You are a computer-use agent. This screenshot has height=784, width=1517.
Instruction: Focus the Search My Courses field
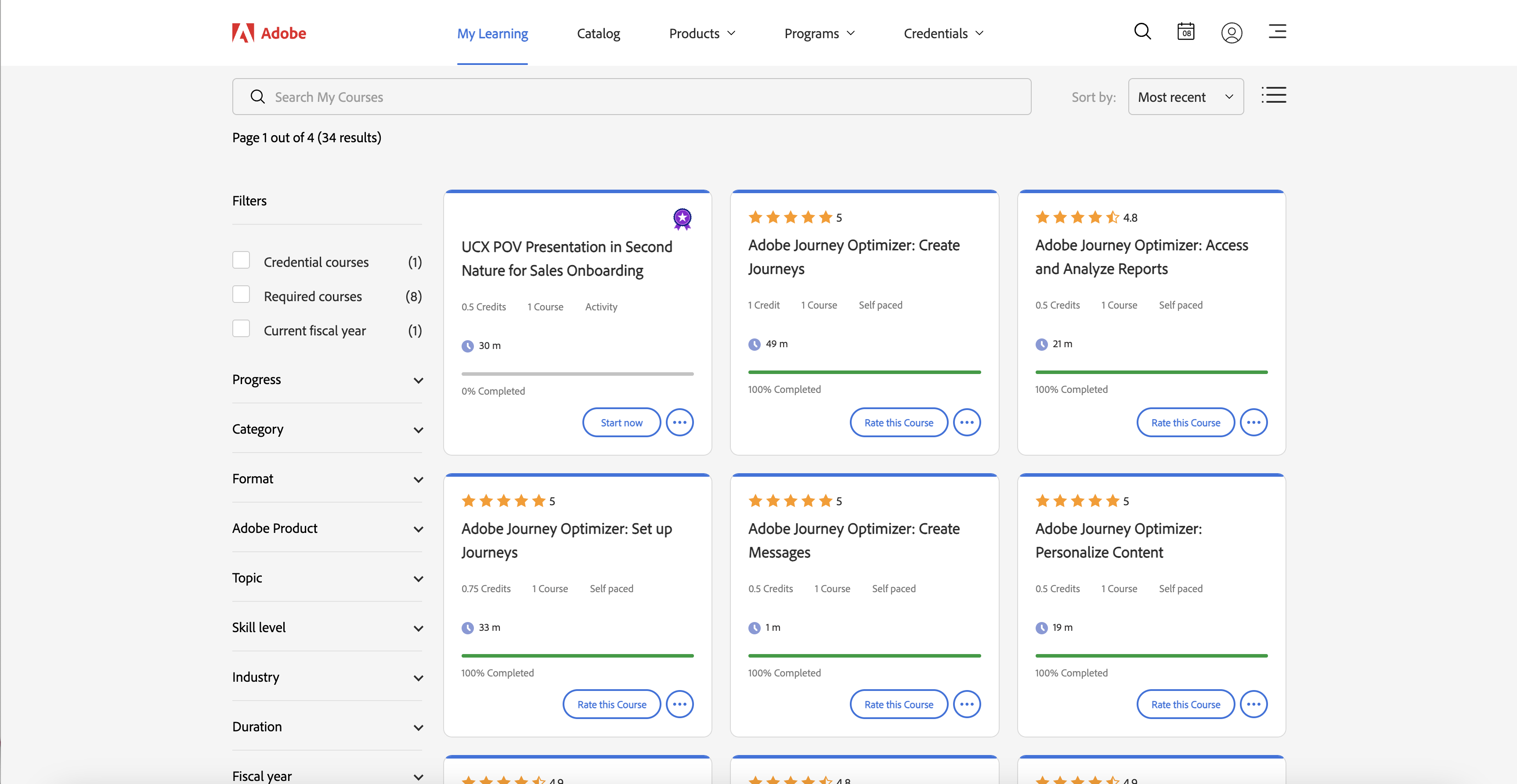coord(631,97)
